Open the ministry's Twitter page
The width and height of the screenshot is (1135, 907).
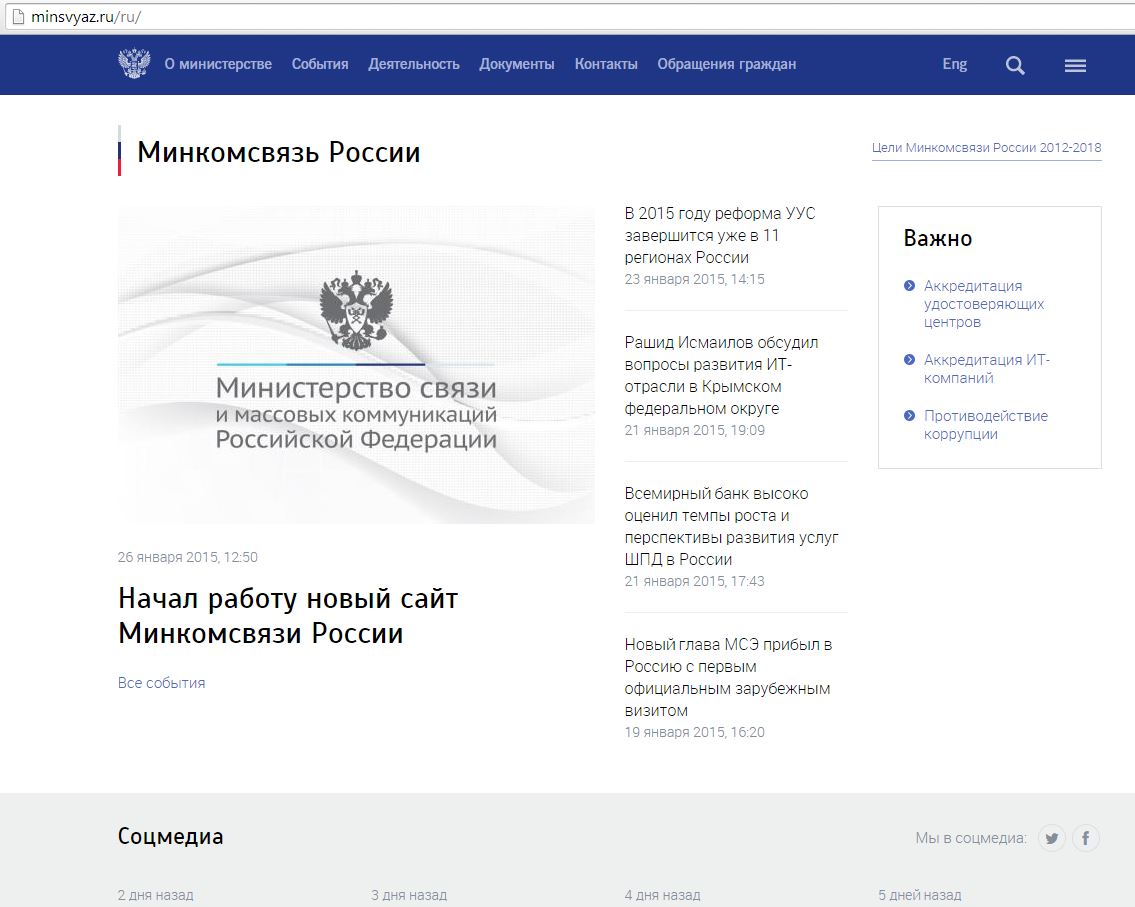(1051, 838)
